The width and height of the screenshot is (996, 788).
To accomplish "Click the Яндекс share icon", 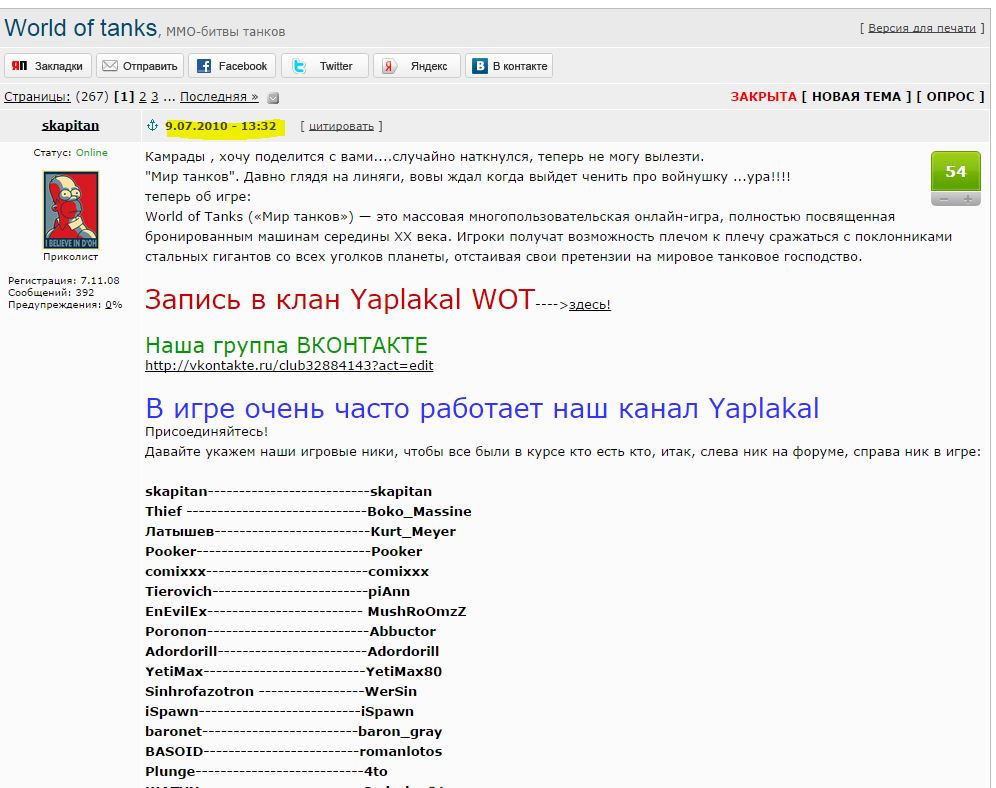I will click(x=389, y=65).
